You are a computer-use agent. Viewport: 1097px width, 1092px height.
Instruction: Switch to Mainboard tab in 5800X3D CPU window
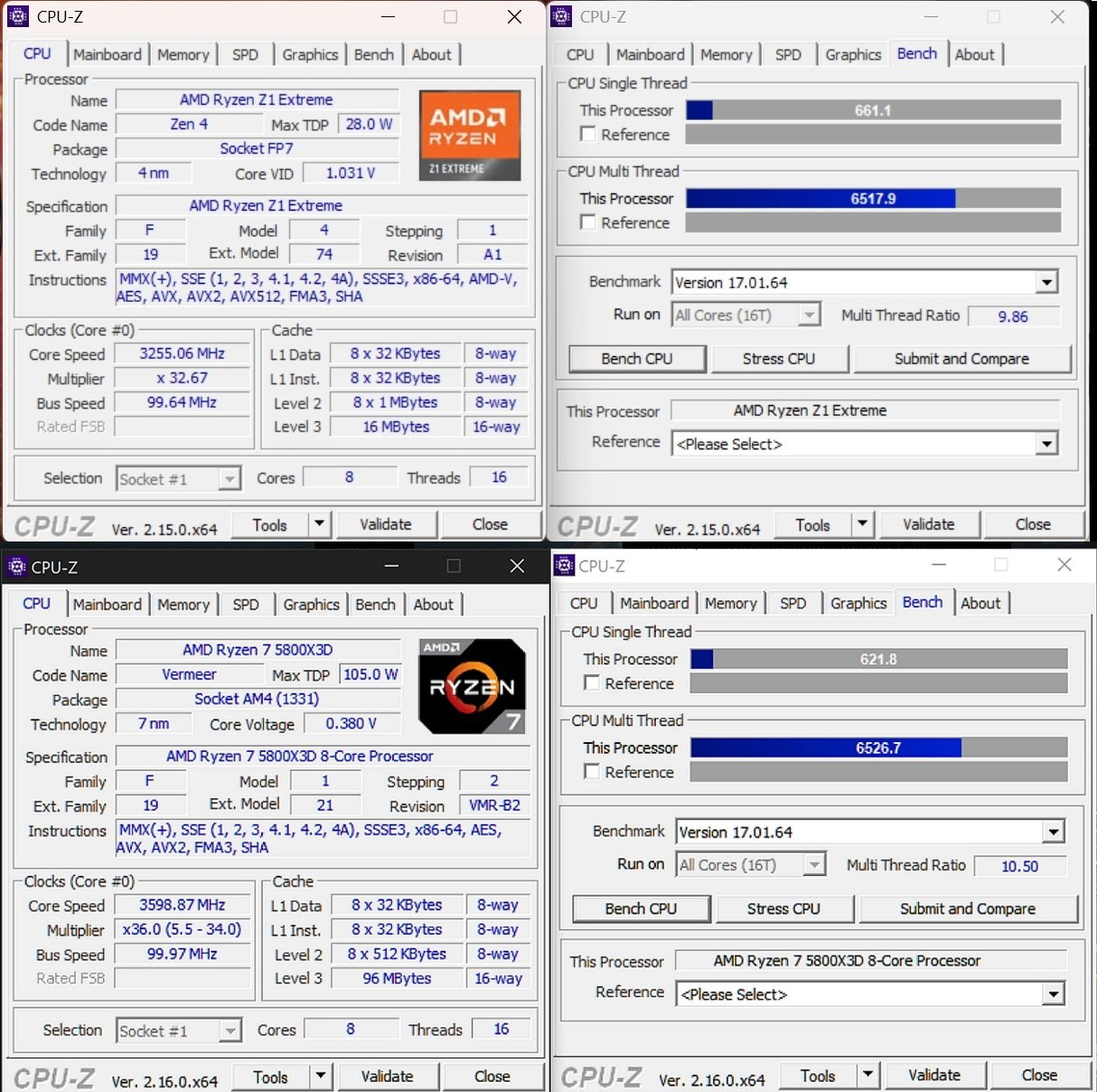(108, 604)
